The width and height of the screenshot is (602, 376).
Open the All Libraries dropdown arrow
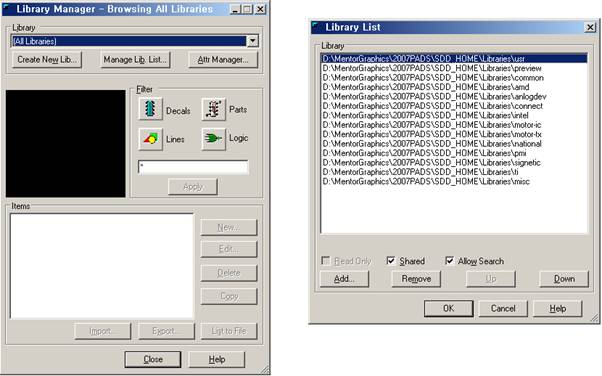click(x=252, y=41)
